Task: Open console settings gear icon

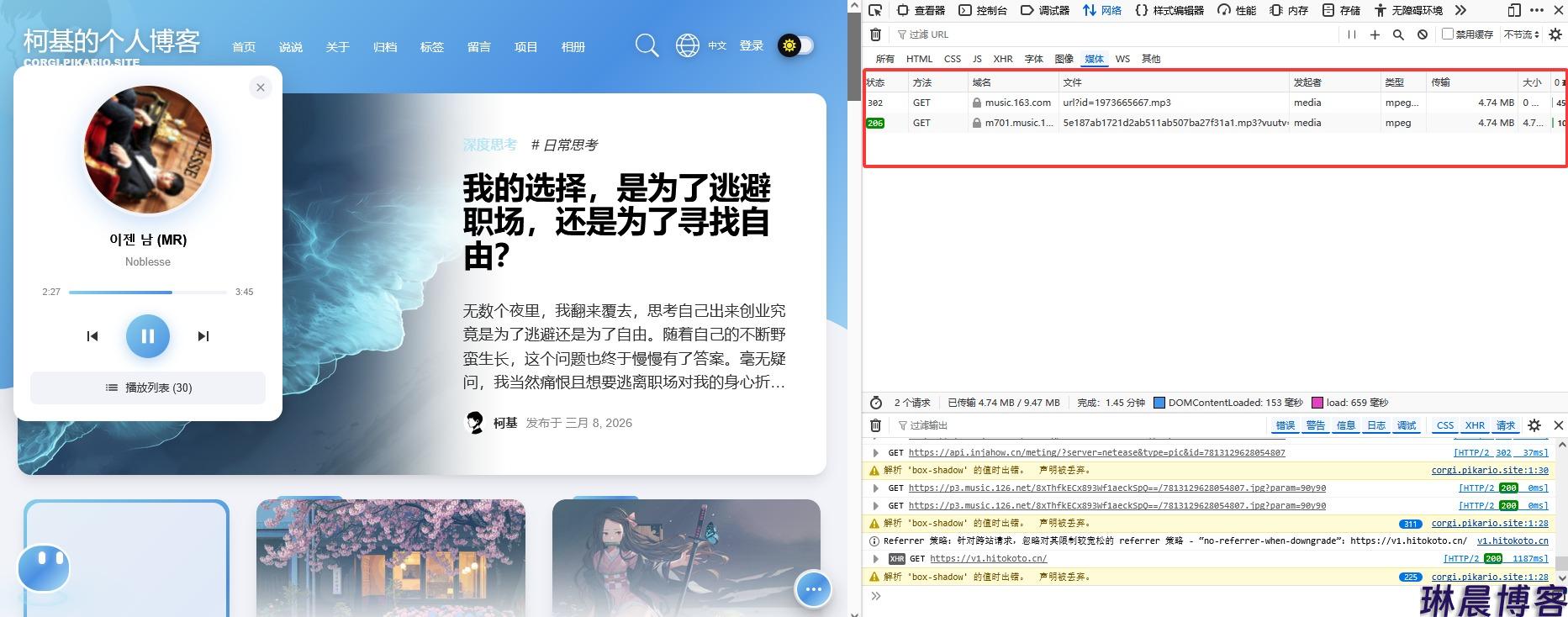Action: pyautogui.click(x=1534, y=425)
